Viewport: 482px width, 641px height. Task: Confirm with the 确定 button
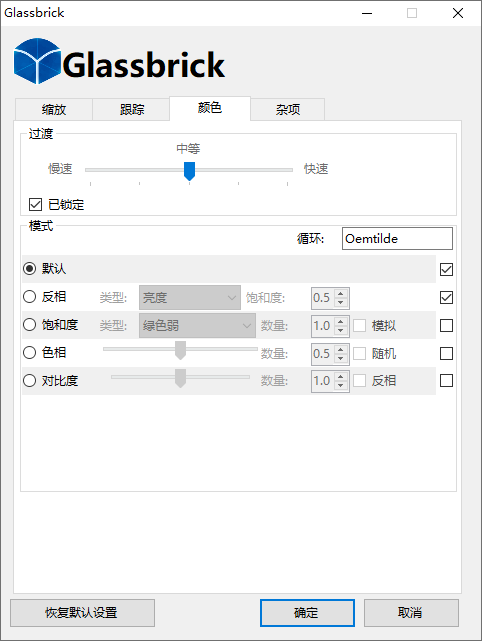click(307, 613)
